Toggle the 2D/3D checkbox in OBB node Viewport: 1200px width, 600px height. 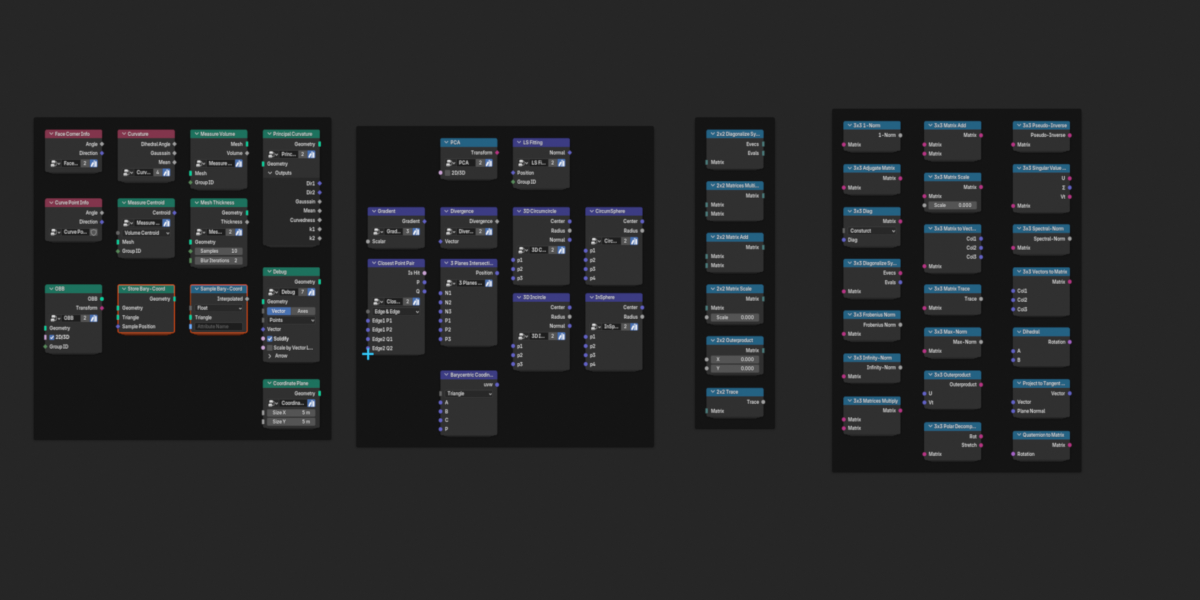point(52,338)
